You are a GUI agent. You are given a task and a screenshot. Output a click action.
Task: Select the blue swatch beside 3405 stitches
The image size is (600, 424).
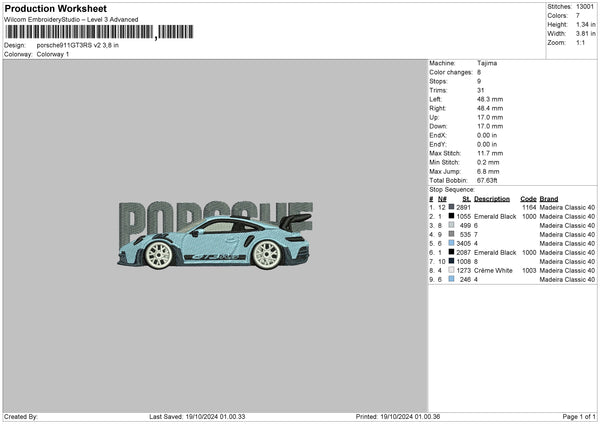tap(452, 243)
